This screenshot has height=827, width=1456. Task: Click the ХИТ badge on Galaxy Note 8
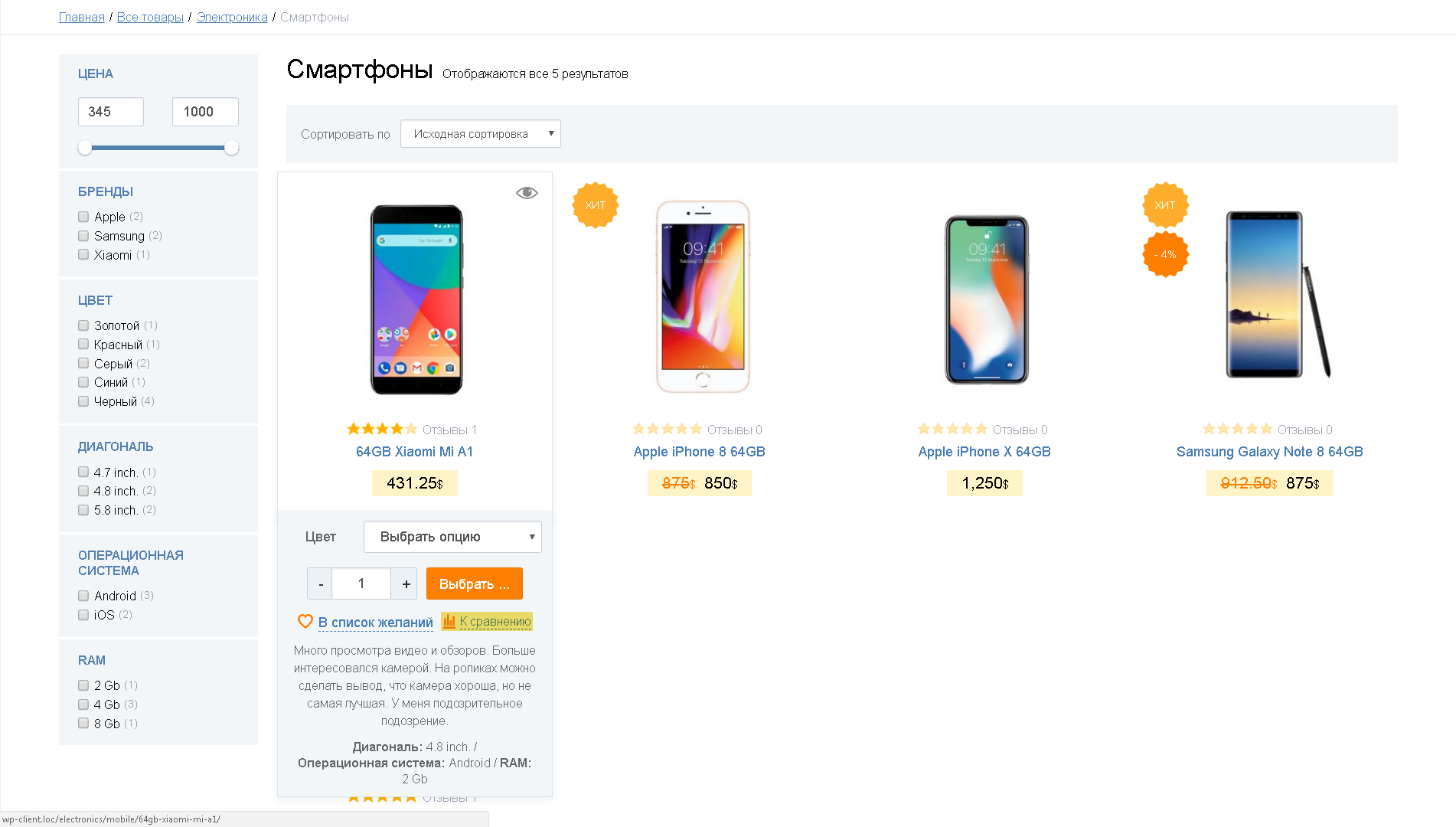click(1165, 205)
